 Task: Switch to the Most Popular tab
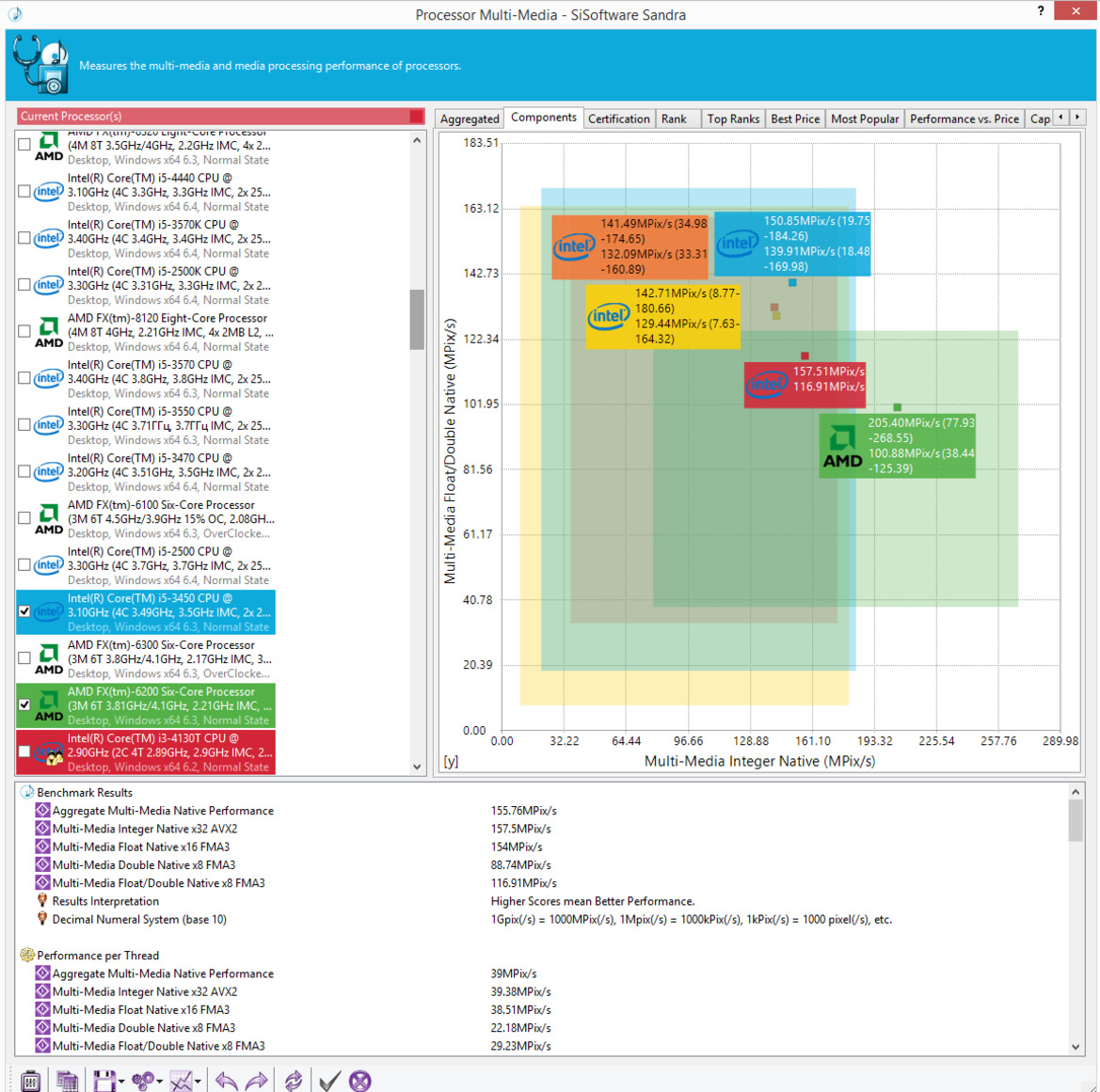coord(864,119)
